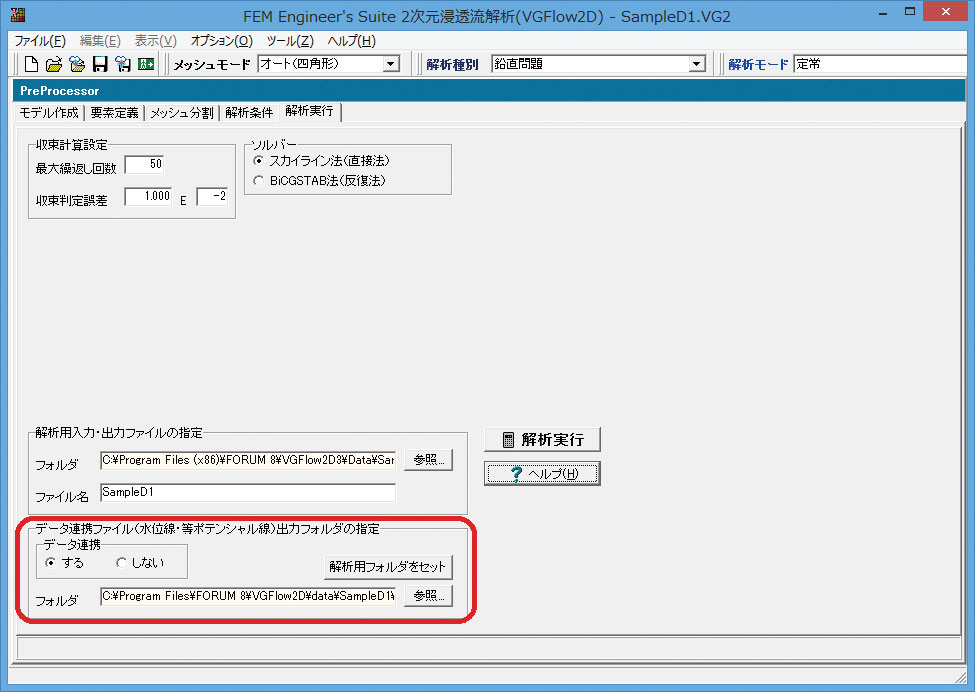This screenshot has width=975, height=692.
Task: Select the 解析実行 tab
Action: pos(310,111)
